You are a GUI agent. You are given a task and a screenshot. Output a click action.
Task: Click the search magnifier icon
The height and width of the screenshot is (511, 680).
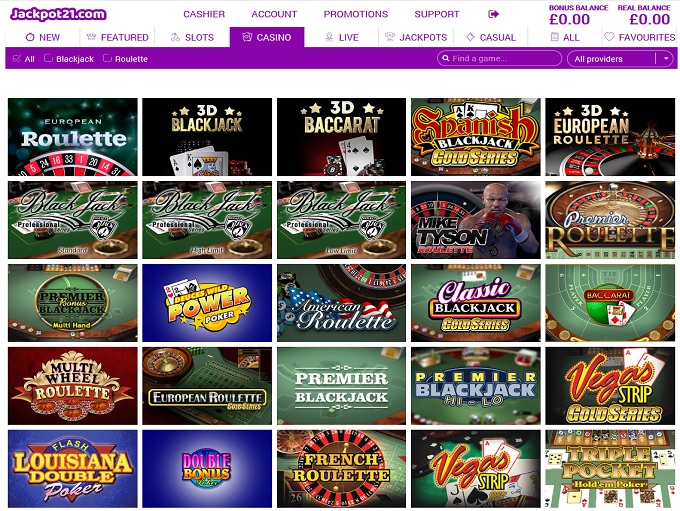click(x=445, y=58)
